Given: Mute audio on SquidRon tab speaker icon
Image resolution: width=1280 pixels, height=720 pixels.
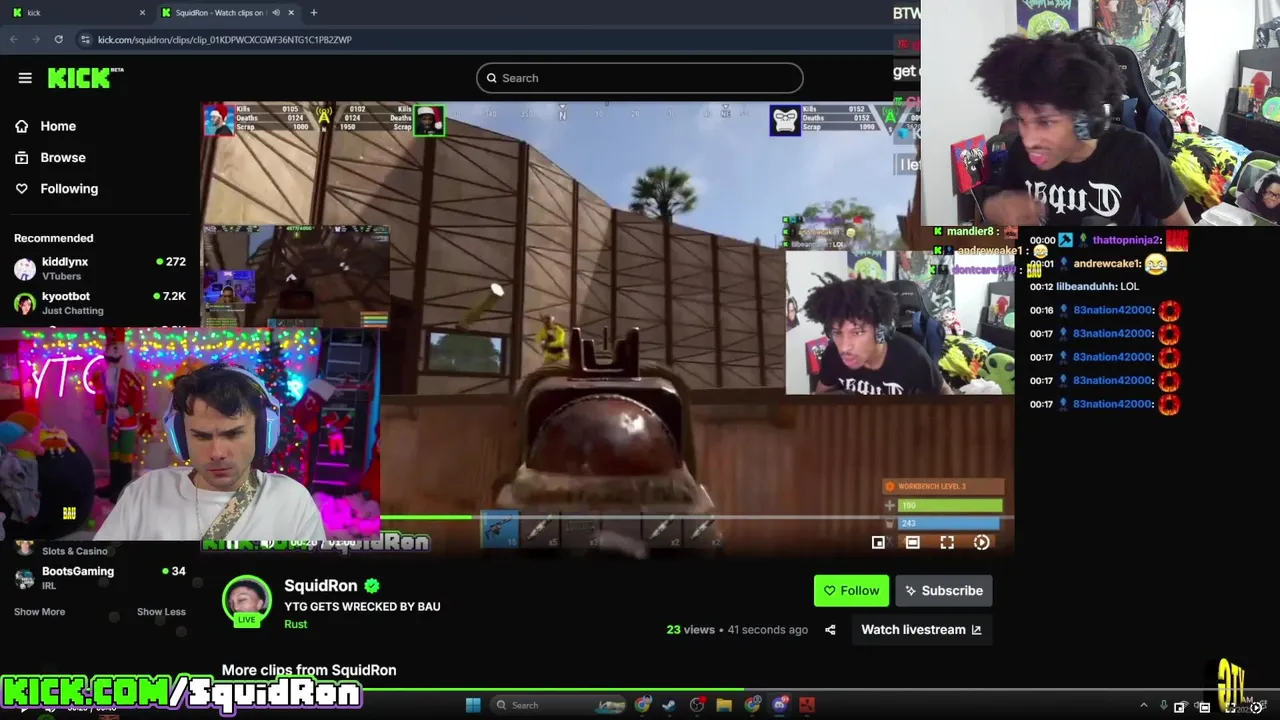Looking at the screenshot, I should pyautogui.click(x=276, y=12).
